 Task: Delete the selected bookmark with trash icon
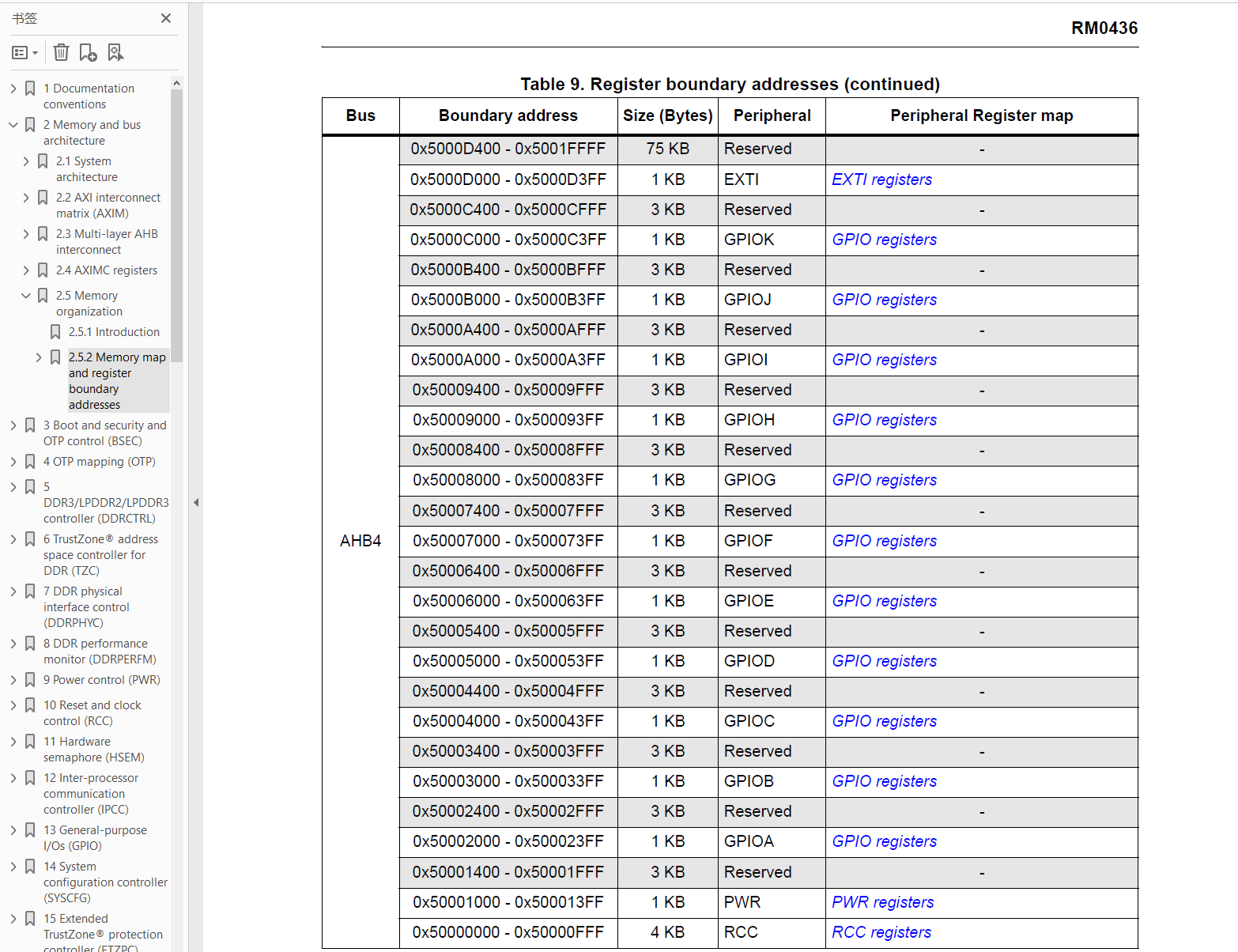pyautogui.click(x=61, y=52)
